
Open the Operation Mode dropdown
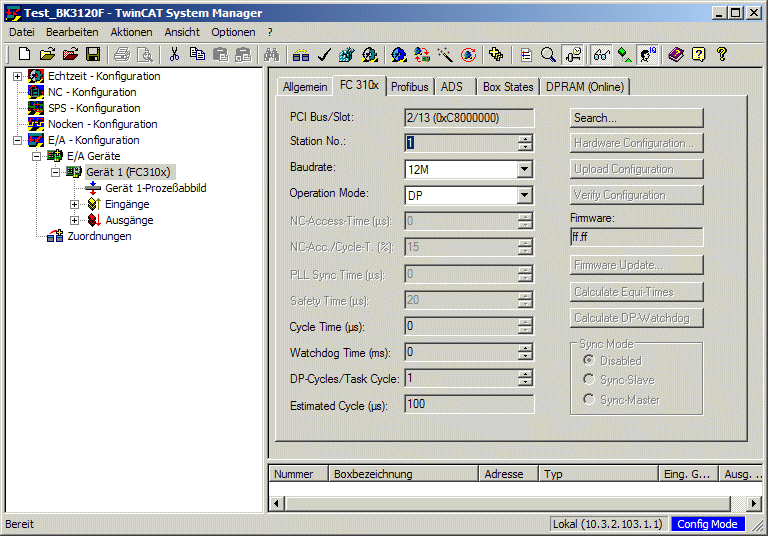(x=525, y=195)
